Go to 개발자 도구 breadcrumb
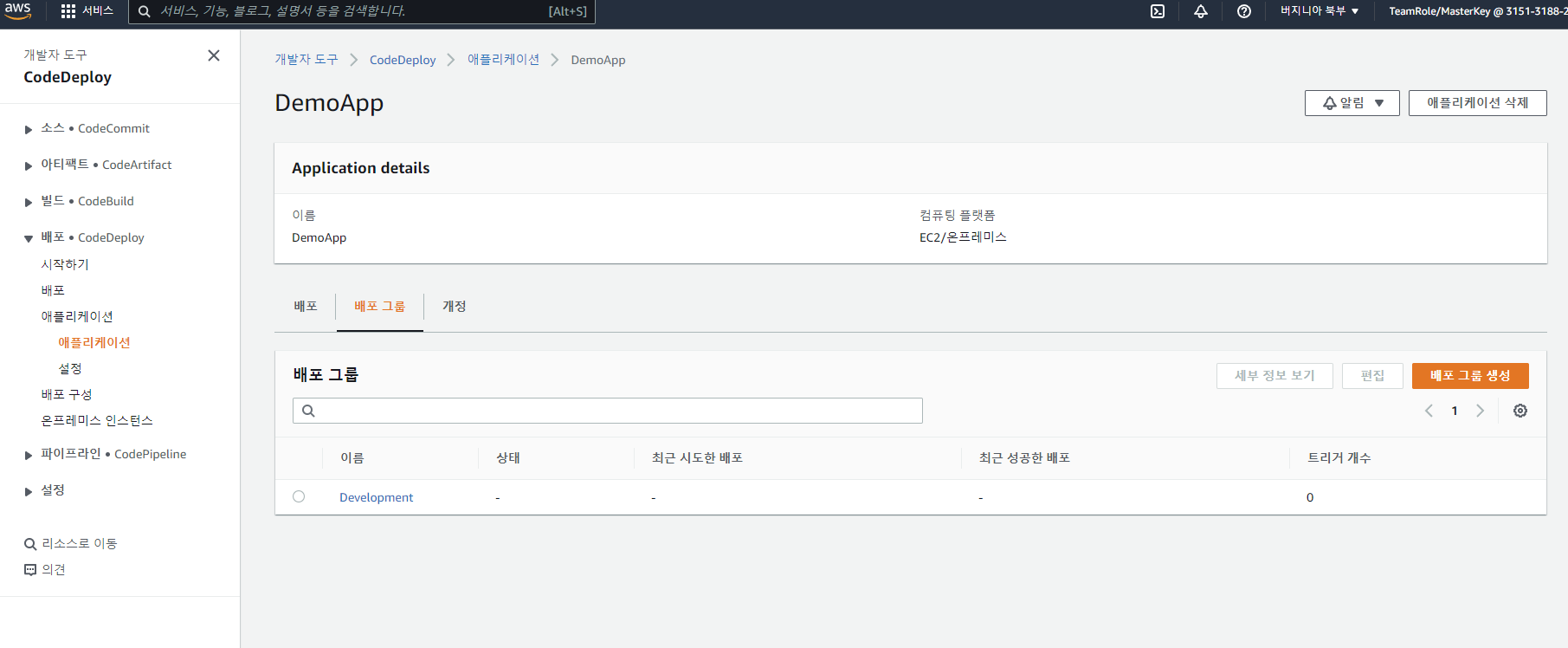 [x=307, y=59]
